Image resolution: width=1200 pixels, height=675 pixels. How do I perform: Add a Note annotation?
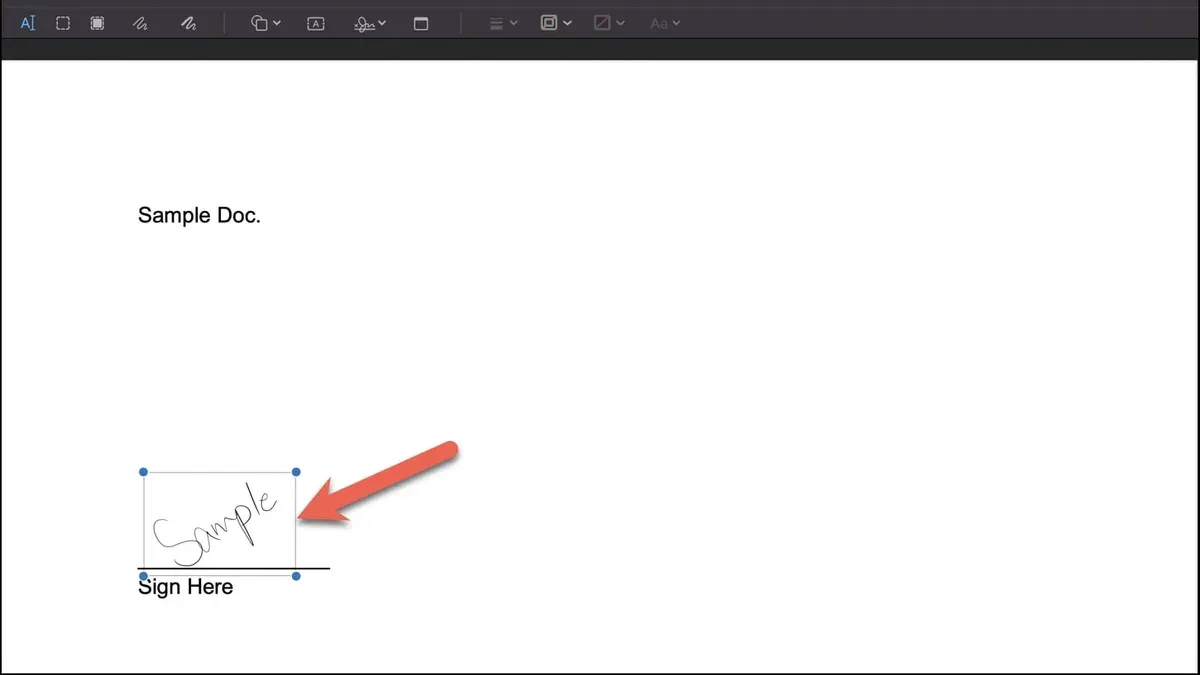point(421,23)
